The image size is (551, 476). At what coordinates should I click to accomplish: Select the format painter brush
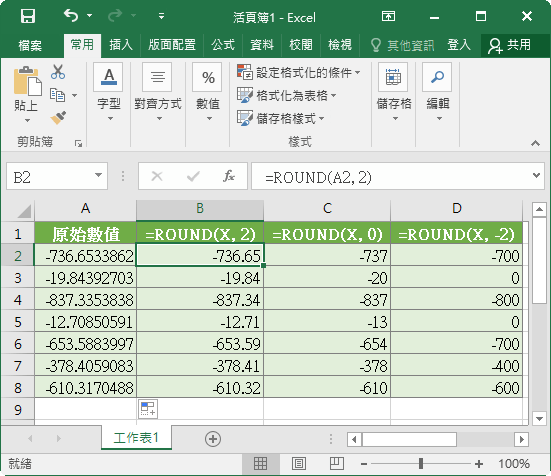(x=58, y=118)
